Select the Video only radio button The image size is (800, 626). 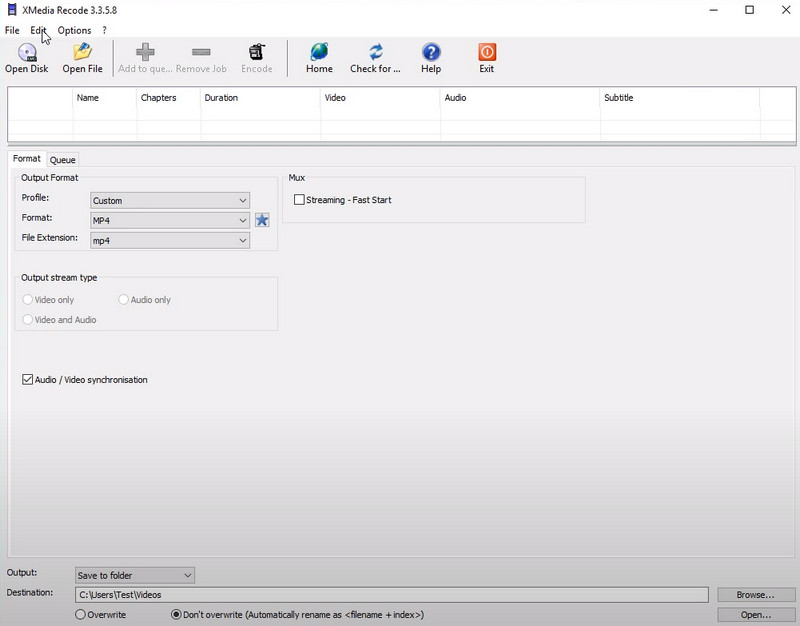point(28,299)
